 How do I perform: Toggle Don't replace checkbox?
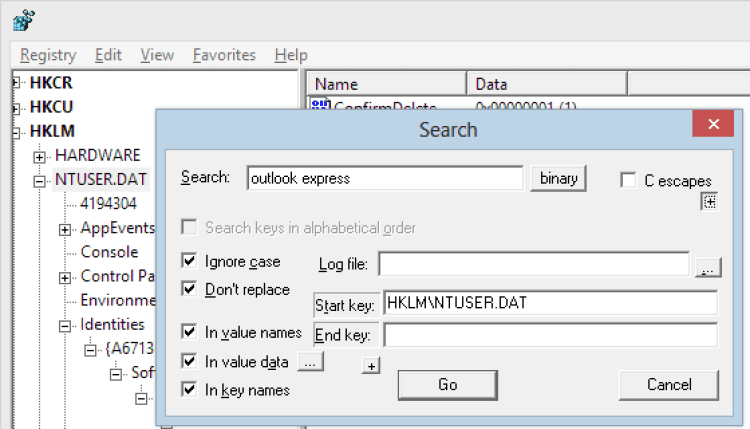[x=189, y=289]
